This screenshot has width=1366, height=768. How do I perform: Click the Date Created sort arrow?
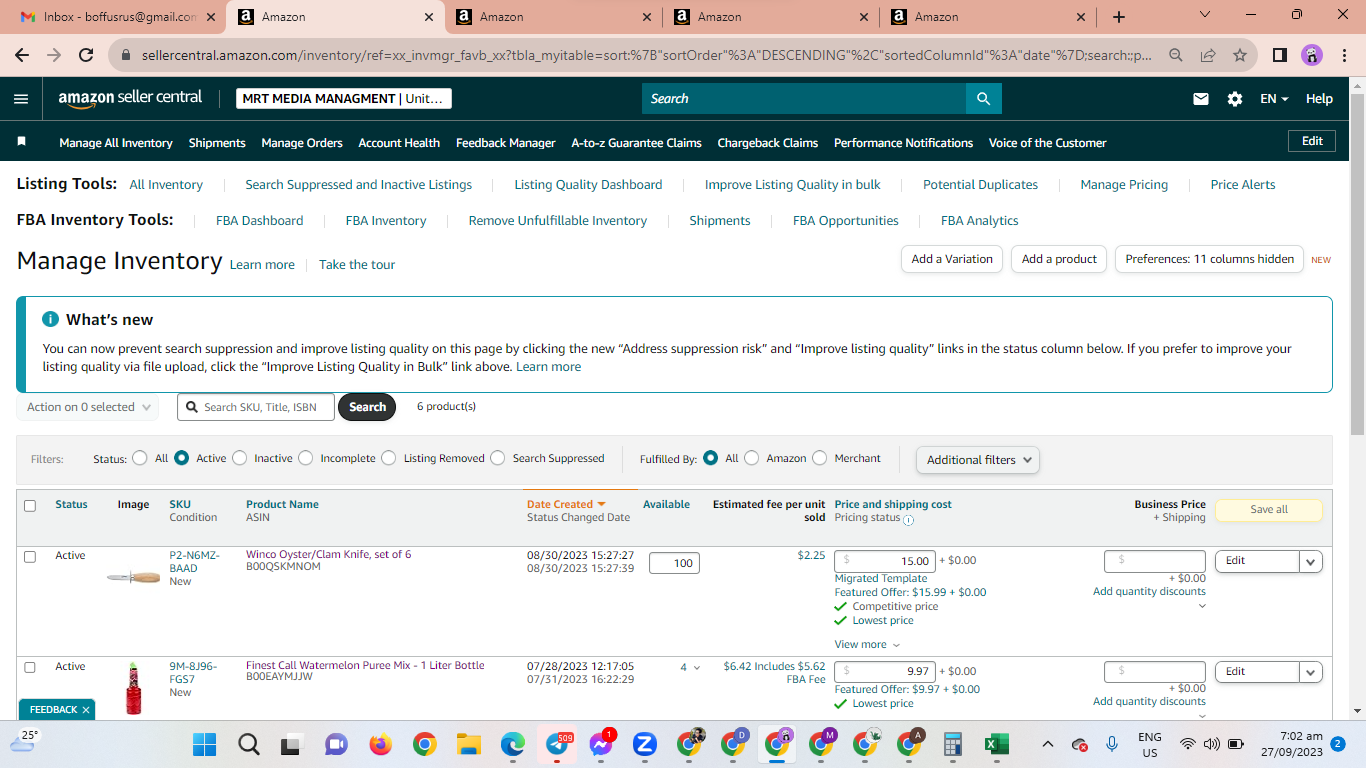click(601, 504)
